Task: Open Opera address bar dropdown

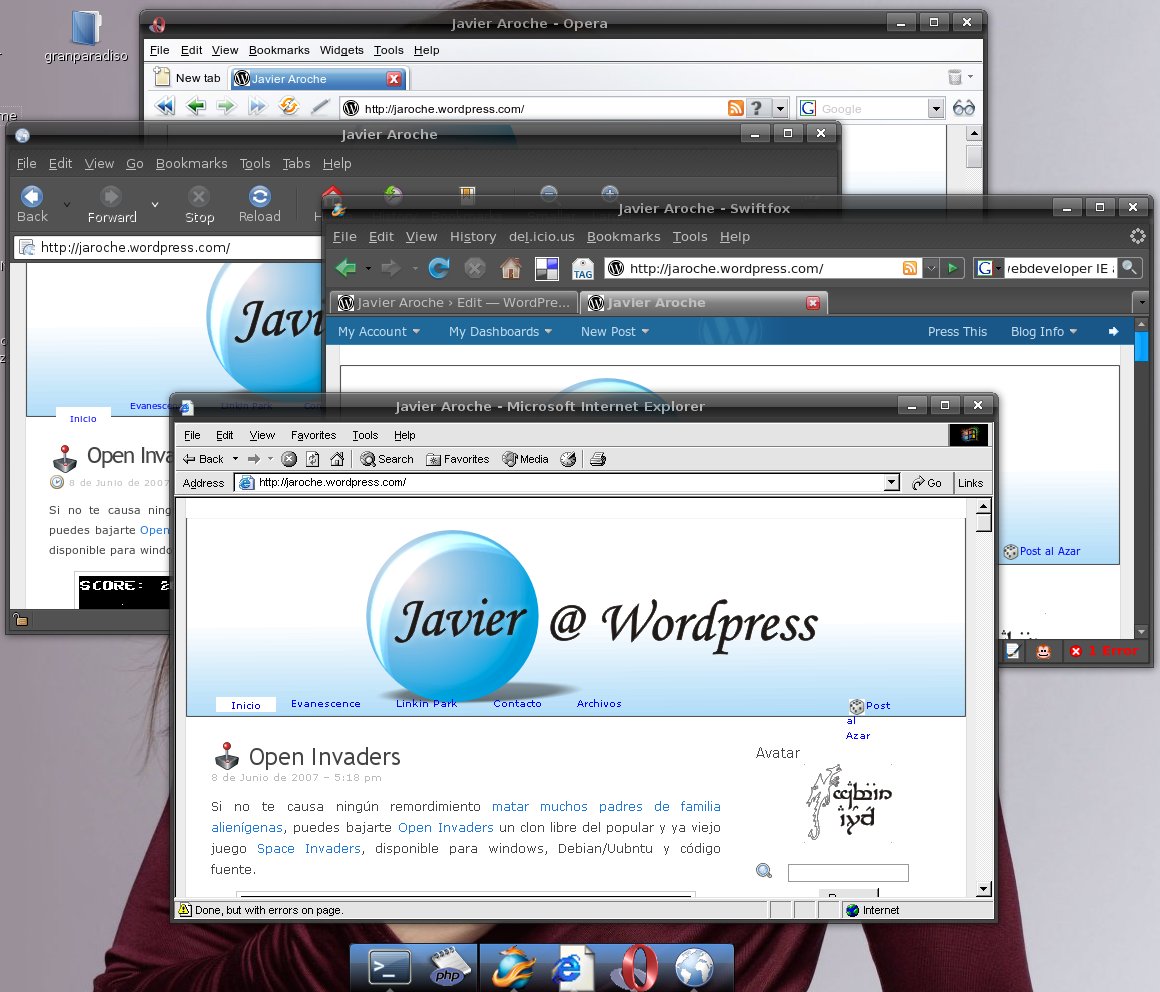Action: (x=780, y=109)
